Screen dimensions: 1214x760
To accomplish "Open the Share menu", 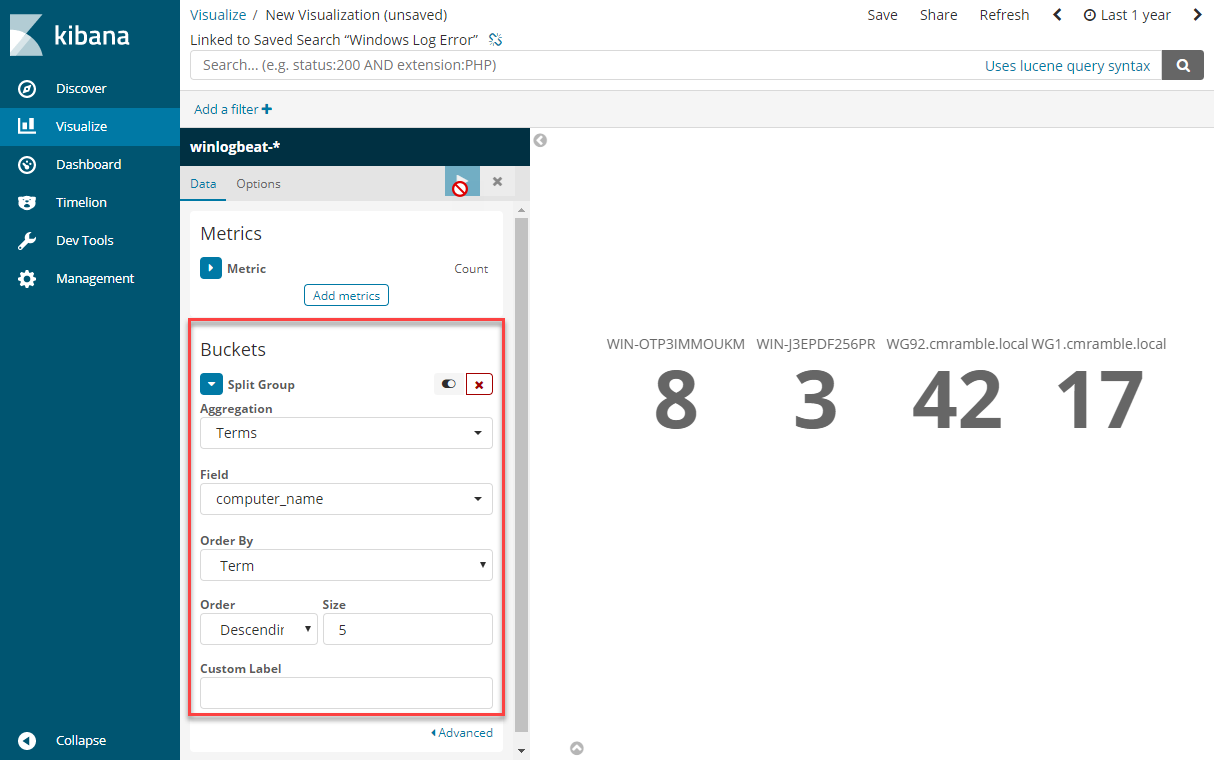I will coord(938,15).
